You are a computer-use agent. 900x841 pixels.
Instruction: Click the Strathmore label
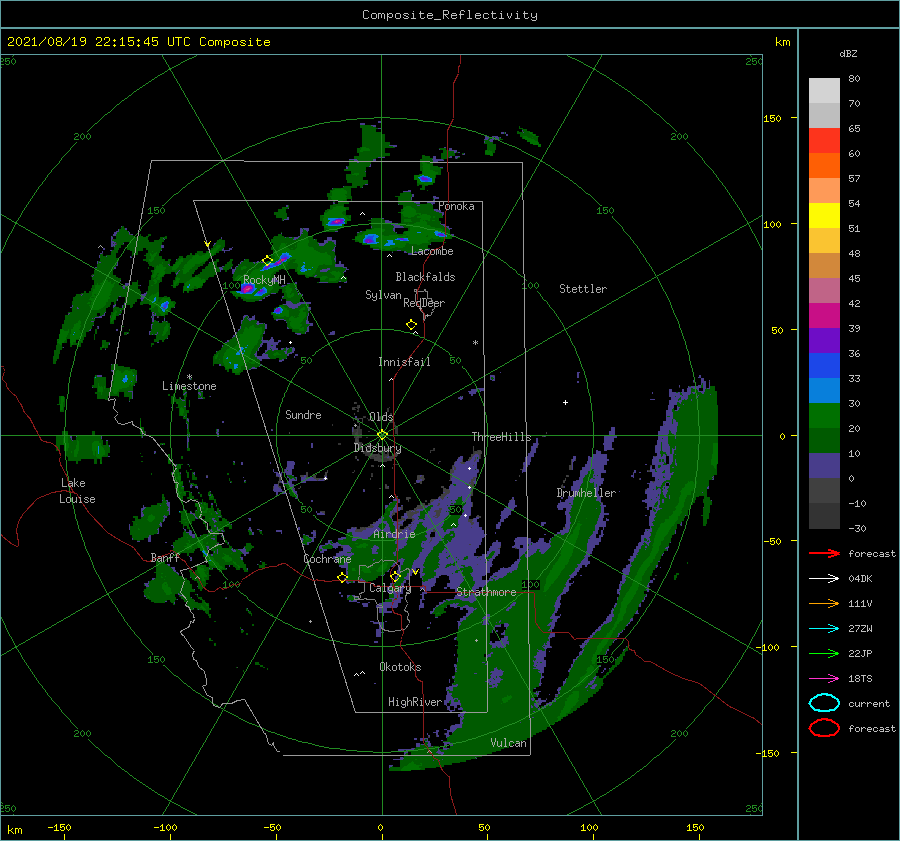[x=486, y=592]
